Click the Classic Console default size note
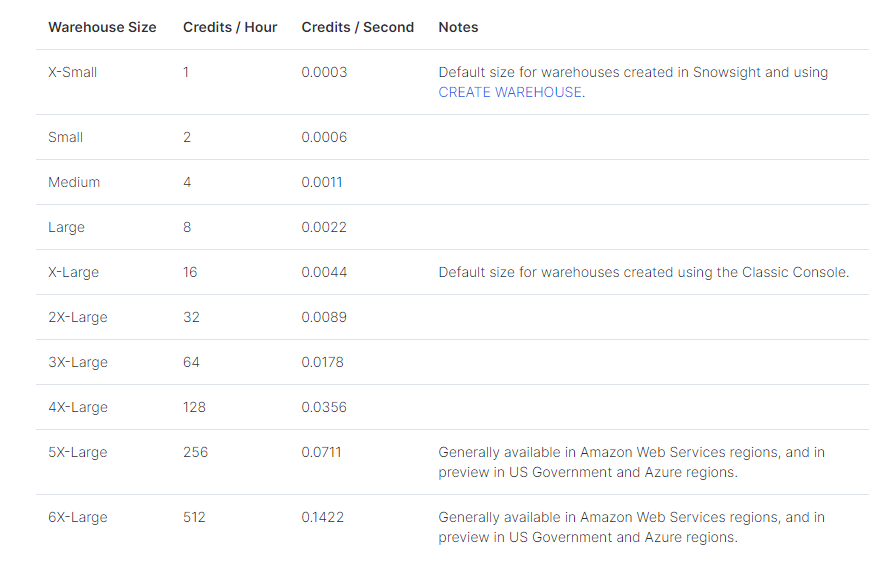The width and height of the screenshot is (892, 576). 643,272
